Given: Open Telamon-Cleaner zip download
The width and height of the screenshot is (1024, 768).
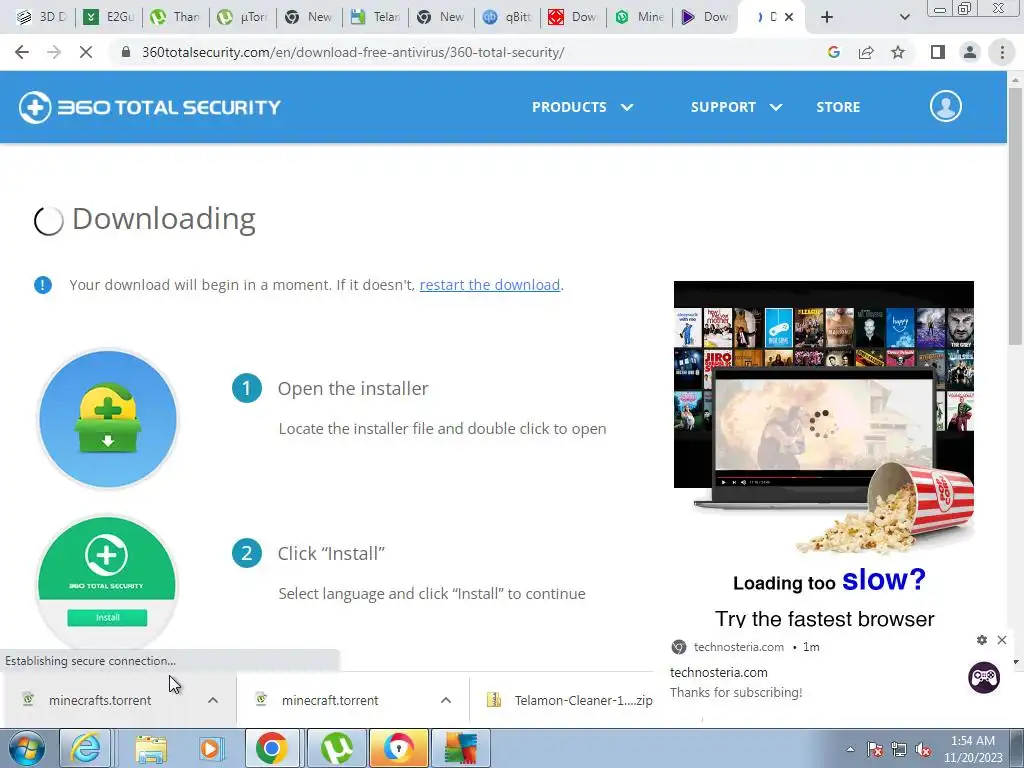Looking at the screenshot, I should (569, 700).
